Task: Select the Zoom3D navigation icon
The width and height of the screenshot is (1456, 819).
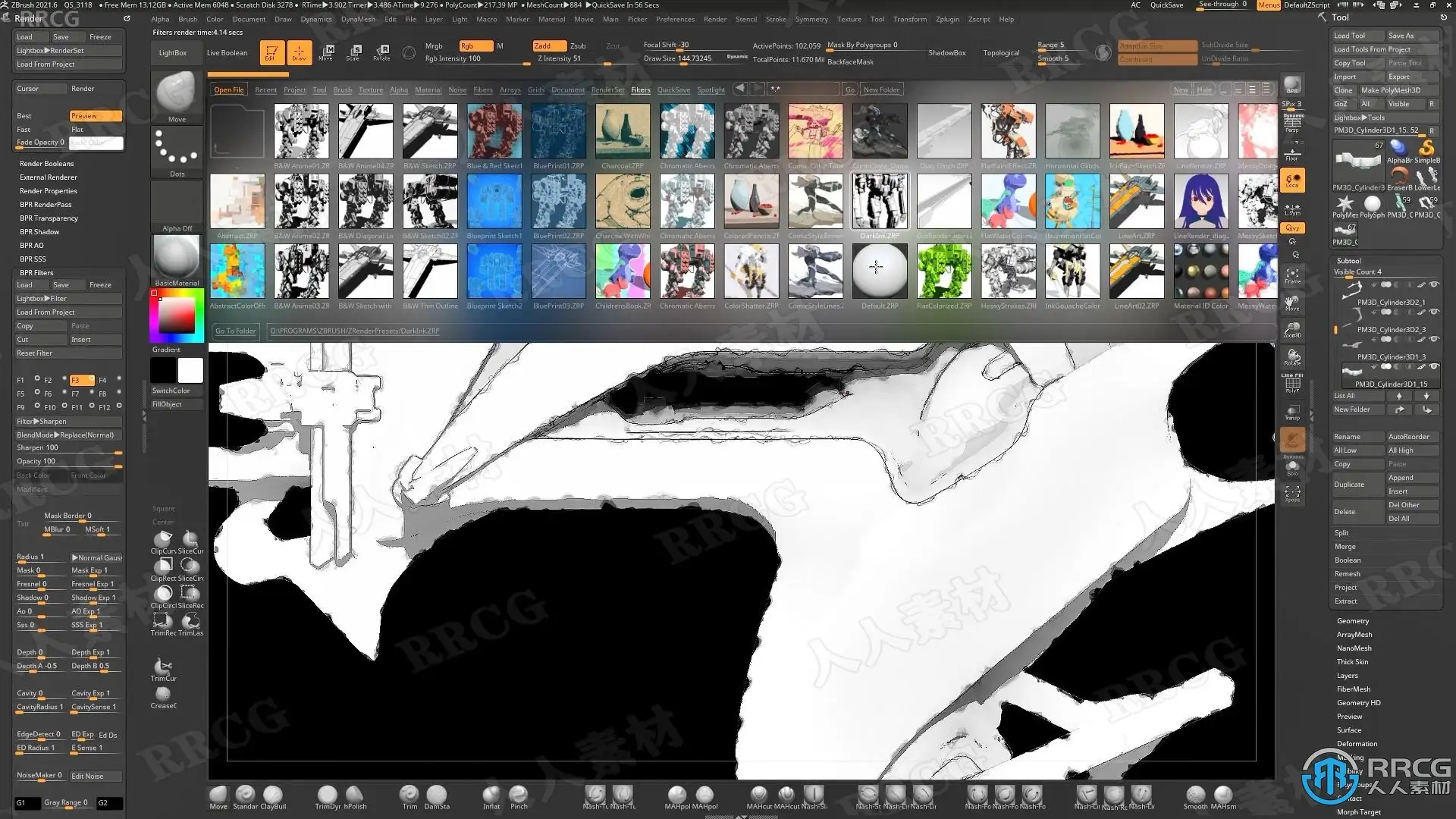Action: [x=1292, y=331]
